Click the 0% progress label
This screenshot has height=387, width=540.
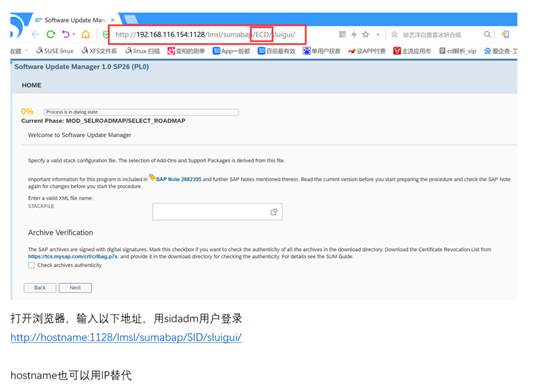pyautogui.click(x=27, y=111)
